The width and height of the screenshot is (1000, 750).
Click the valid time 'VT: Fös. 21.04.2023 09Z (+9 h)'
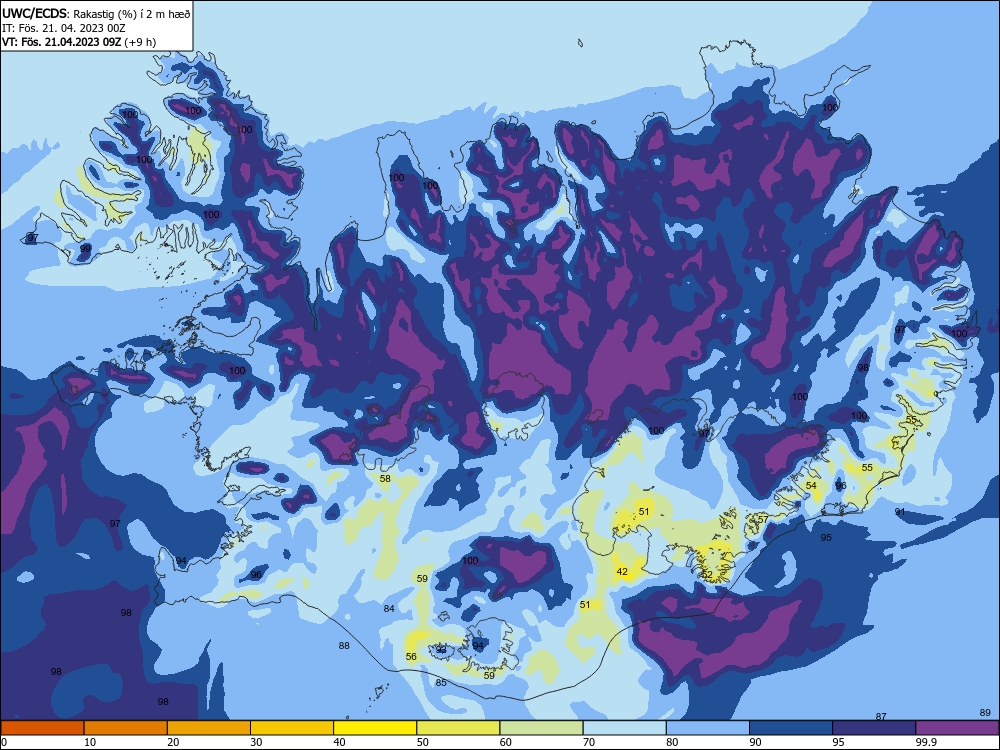pos(78,42)
